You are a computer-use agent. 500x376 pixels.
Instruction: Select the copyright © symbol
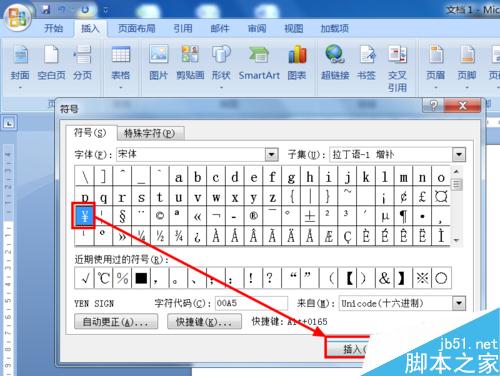click(160, 216)
